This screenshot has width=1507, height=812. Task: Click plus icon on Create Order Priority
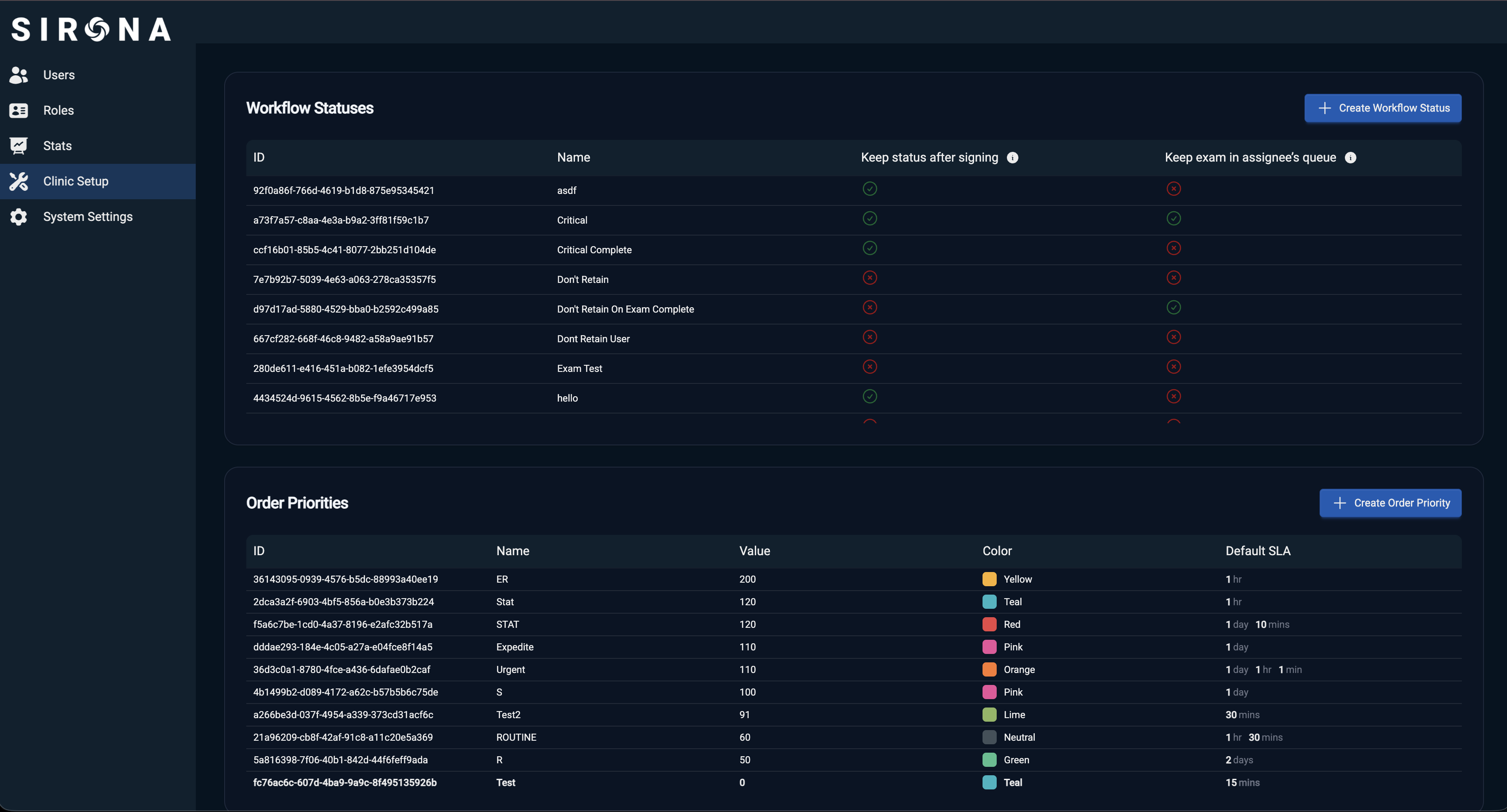point(1340,503)
